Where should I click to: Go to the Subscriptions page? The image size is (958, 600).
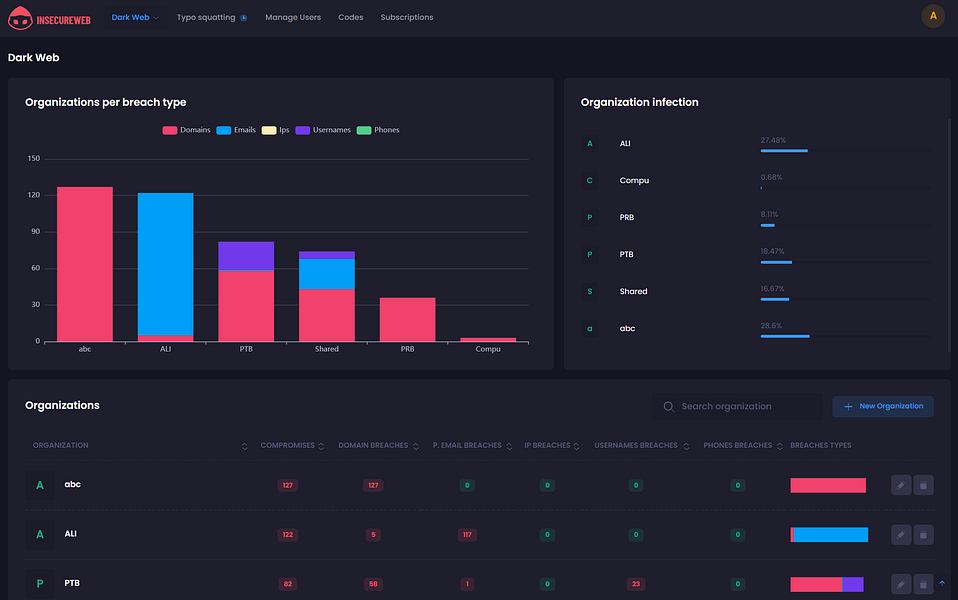407,17
